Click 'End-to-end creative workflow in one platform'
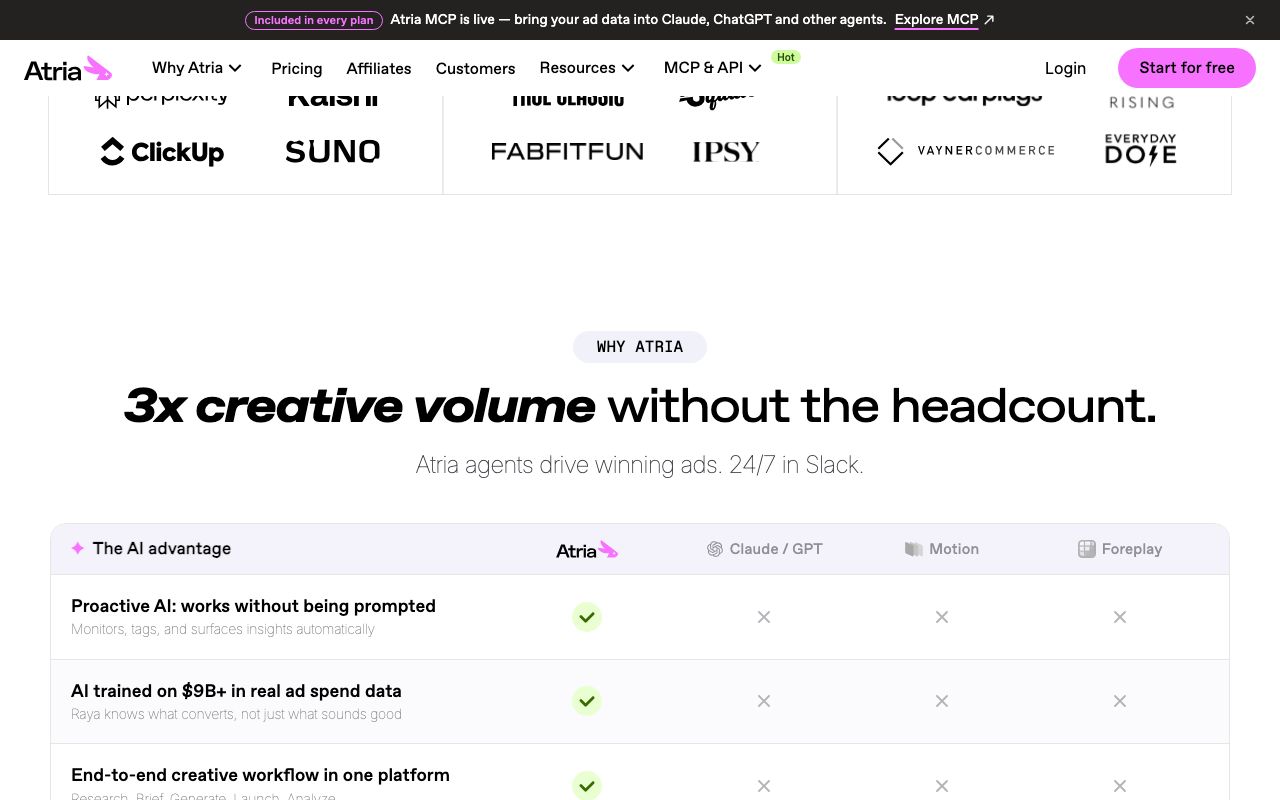Screen dimensions: 1280x800 point(260,775)
